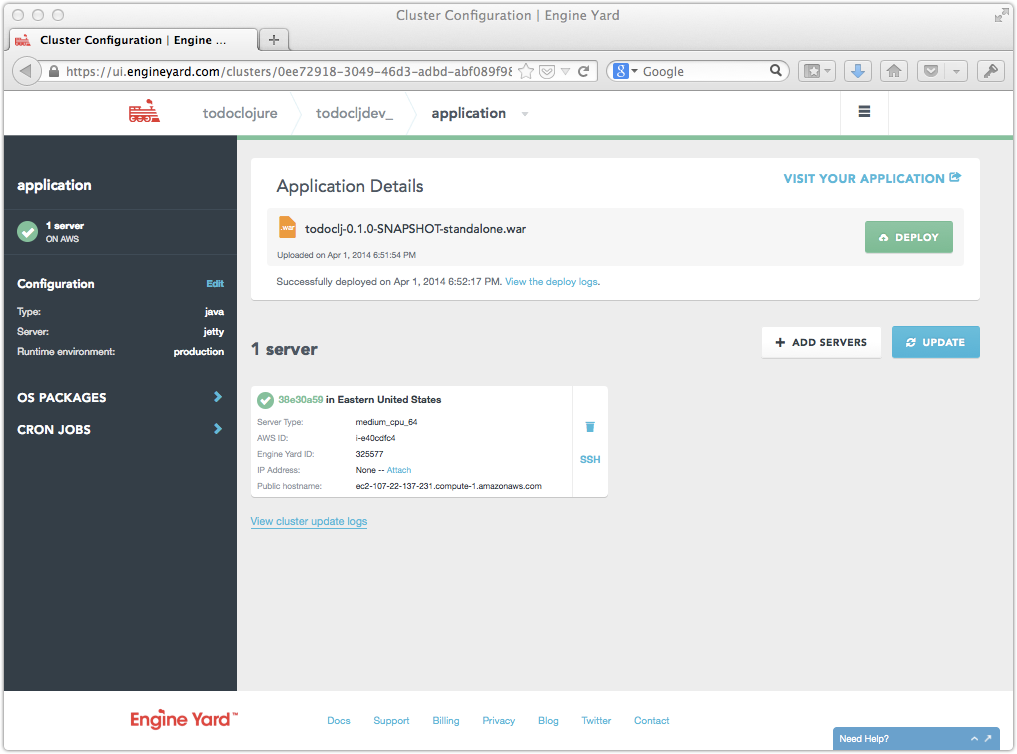This screenshot has width=1017, height=754.
Task: Click the Add Servers button
Action: click(821, 341)
